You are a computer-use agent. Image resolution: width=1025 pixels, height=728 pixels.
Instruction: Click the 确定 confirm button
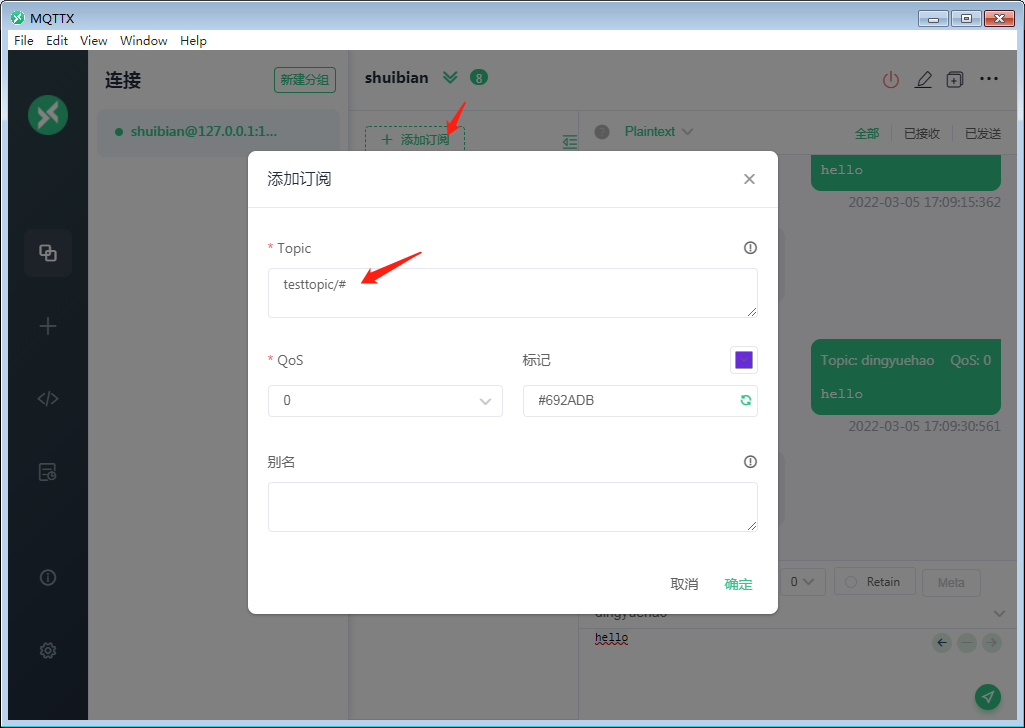pos(738,584)
